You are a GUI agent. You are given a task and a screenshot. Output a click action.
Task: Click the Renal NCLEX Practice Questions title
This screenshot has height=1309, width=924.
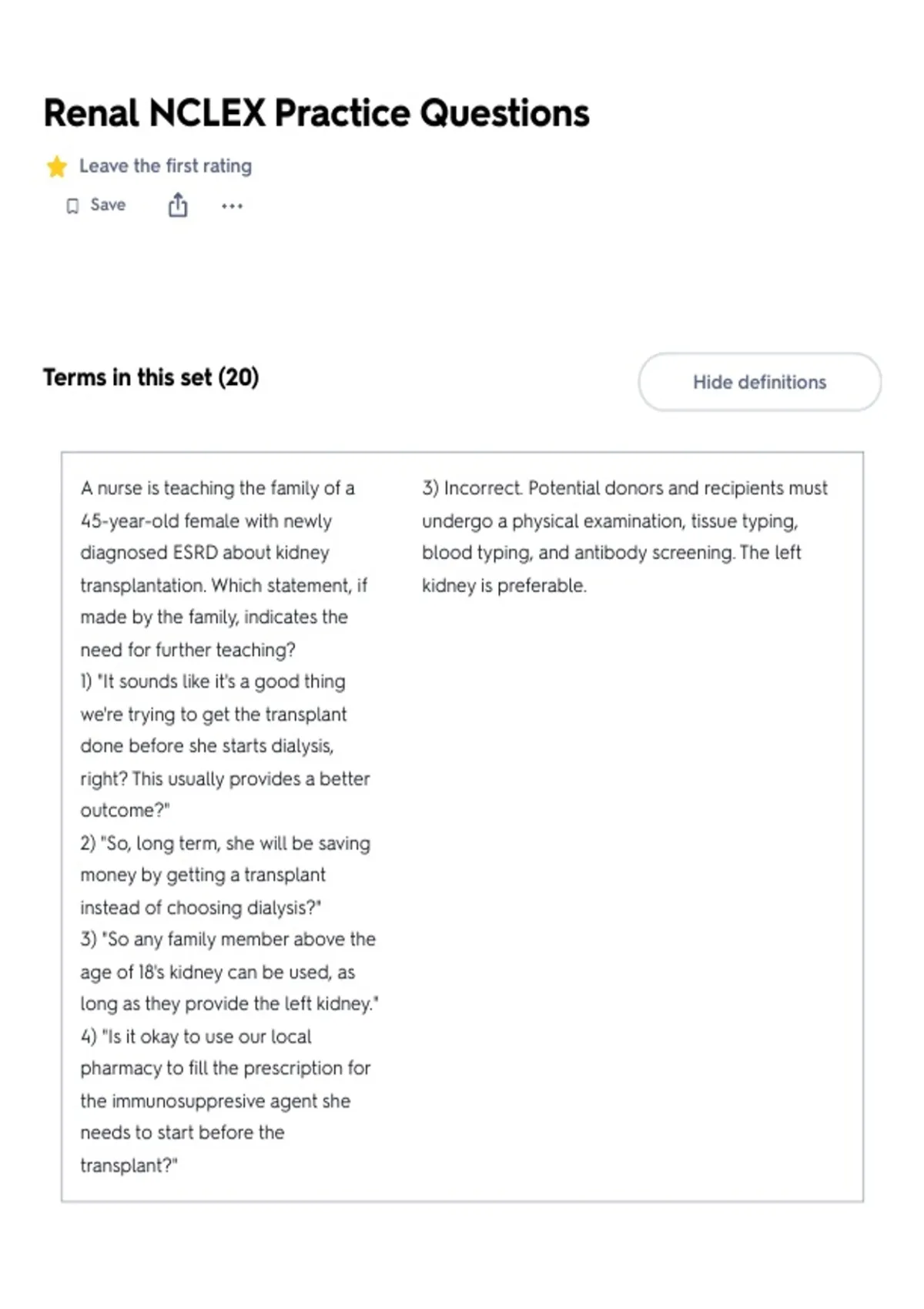click(316, 113)
